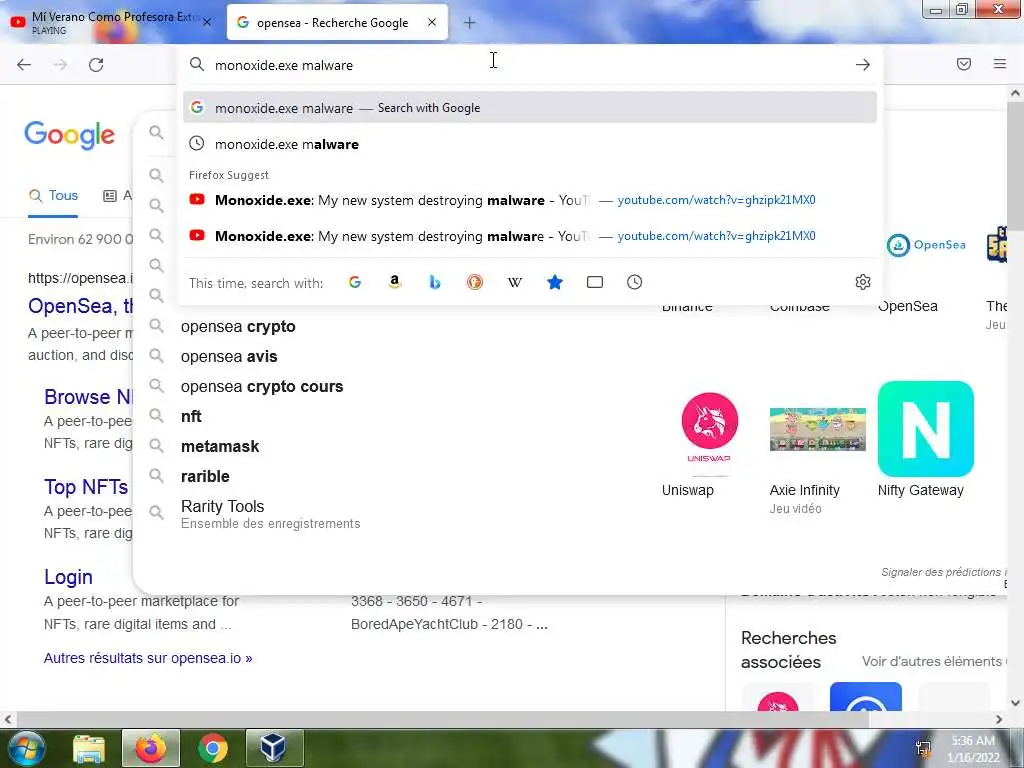1024x768 pixels.
Task: Open the 'Top NFTs' result link
Action: [x=86, y=487]
